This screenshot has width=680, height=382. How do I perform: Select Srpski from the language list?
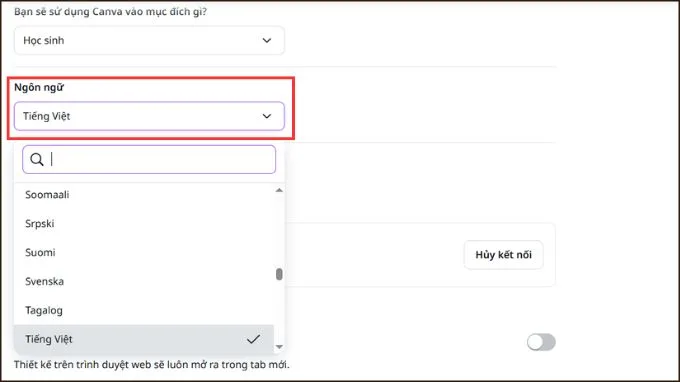click(x=144, y=224)
